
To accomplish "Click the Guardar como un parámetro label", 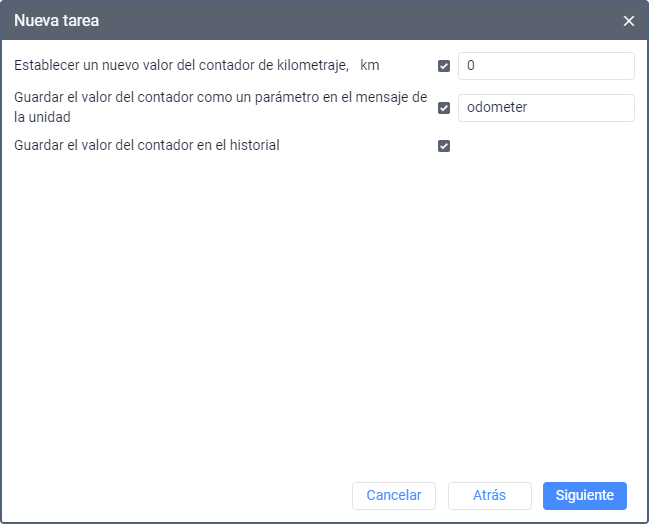I will click(x=220, y=98).
